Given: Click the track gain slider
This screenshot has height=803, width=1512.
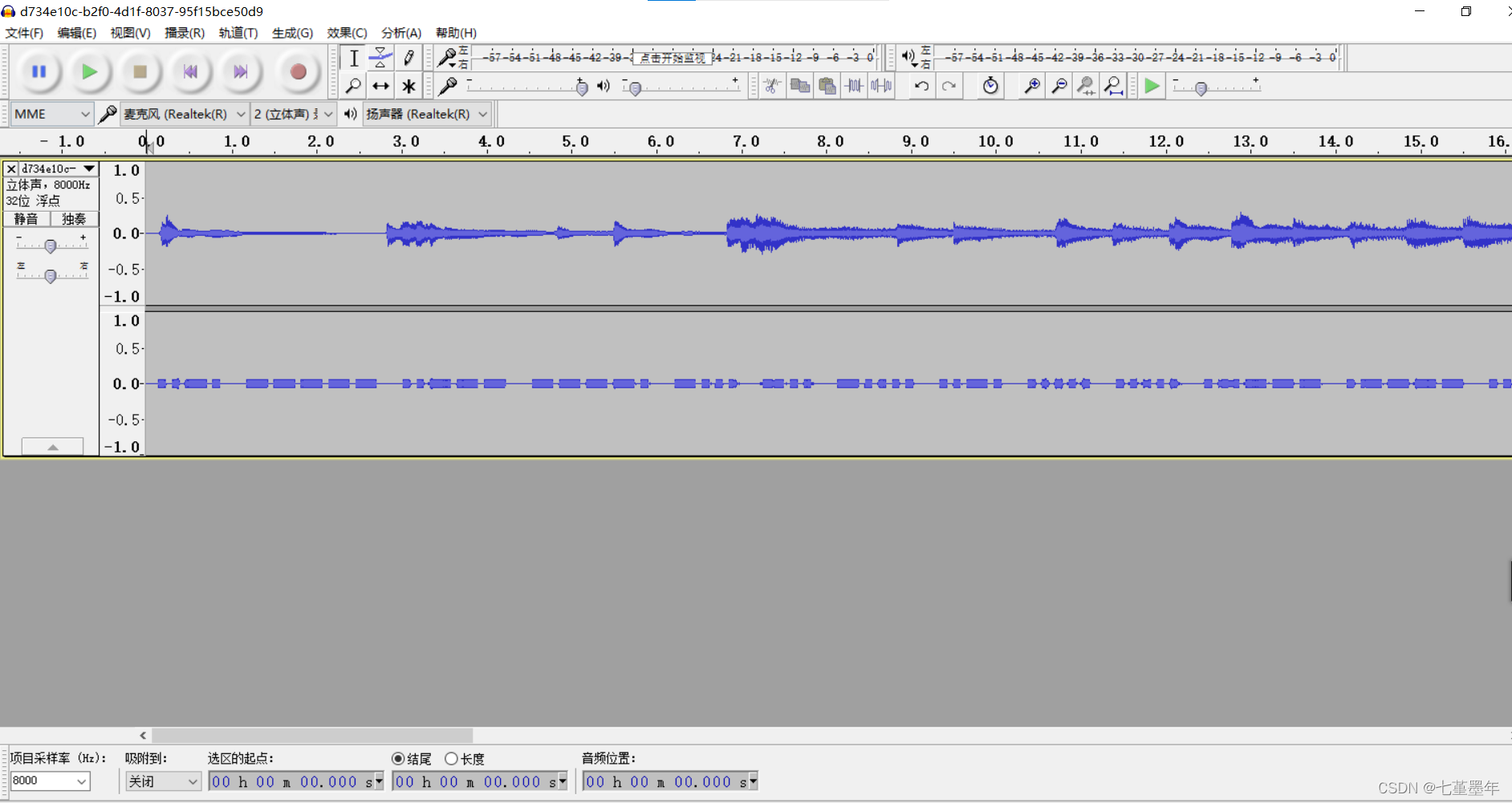Looking at the screenshot, I should pyautogui.click(x=51, y=245).
